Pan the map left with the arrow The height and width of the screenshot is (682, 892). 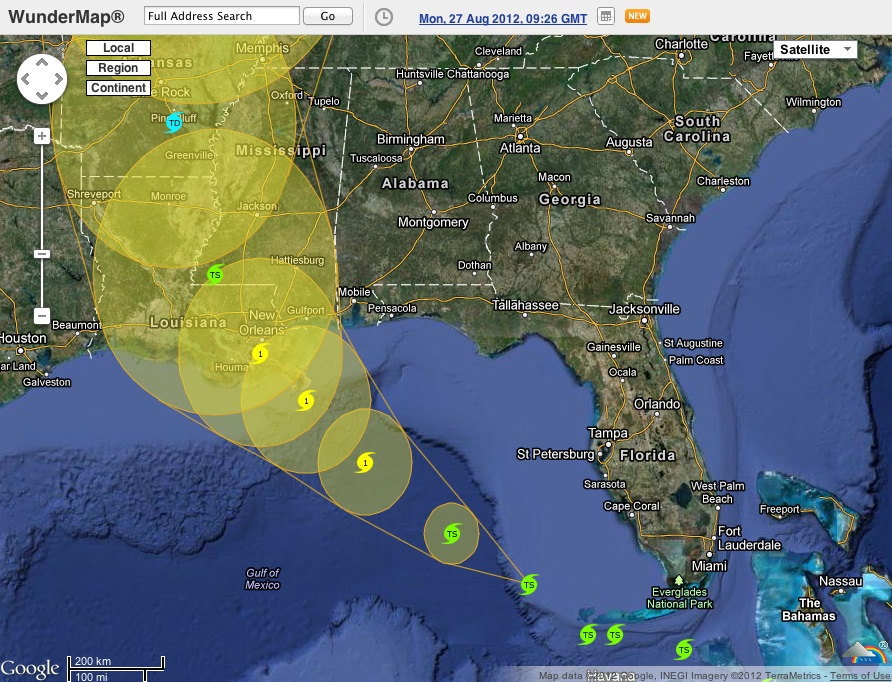(26, 78)
